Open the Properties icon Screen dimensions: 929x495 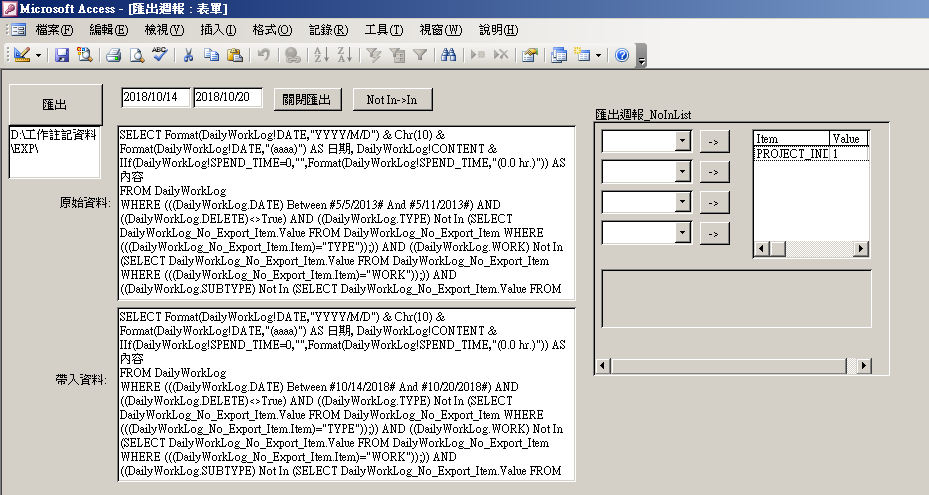530,55
